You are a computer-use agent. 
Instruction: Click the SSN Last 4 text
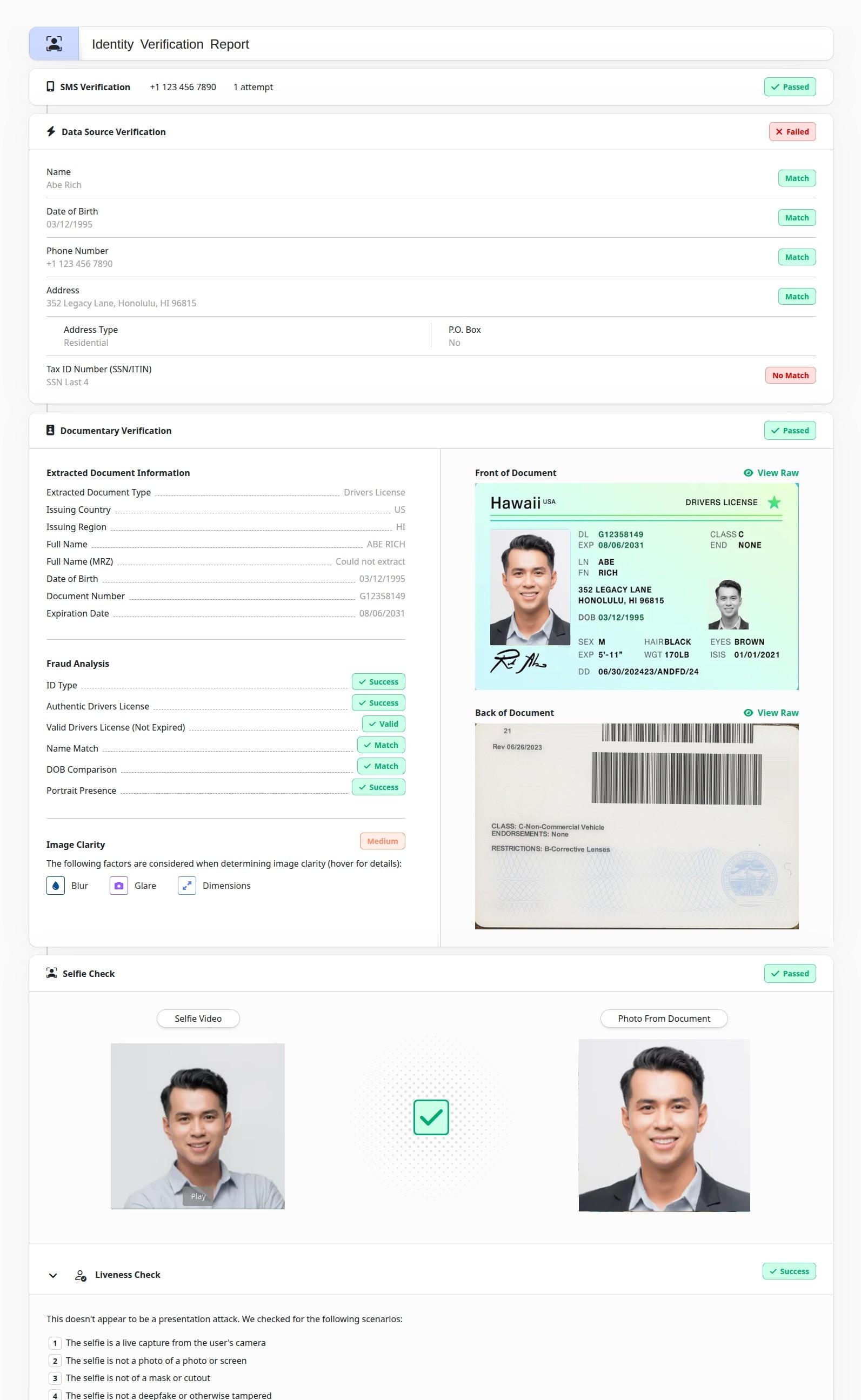tap(67, 383)
